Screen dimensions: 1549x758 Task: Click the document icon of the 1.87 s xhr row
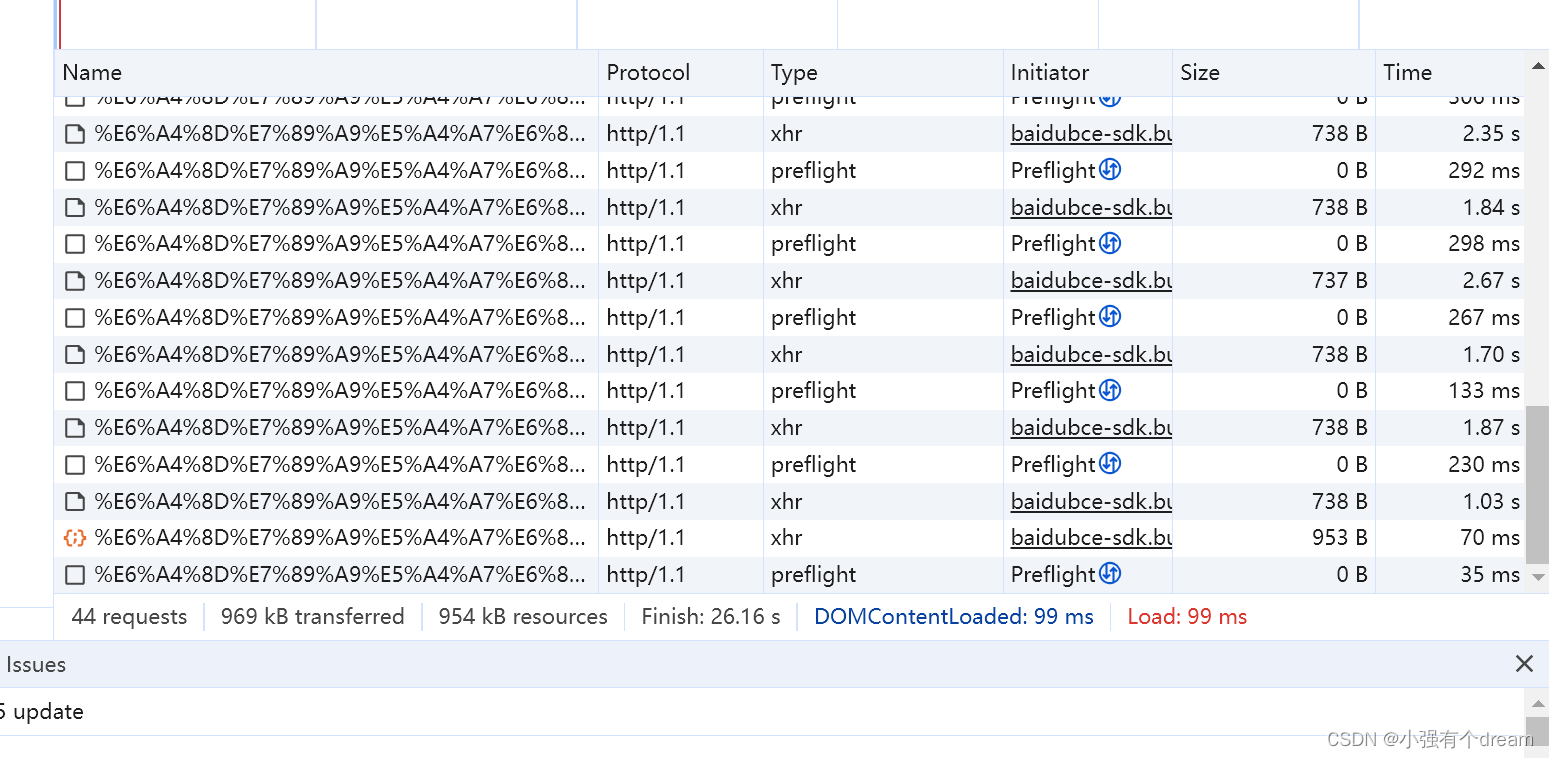74,428
